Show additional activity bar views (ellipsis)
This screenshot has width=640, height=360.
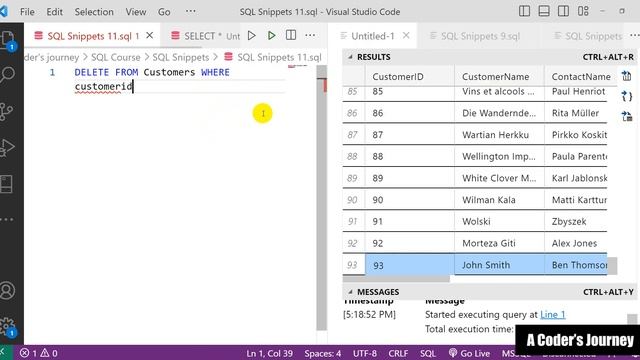7,220
